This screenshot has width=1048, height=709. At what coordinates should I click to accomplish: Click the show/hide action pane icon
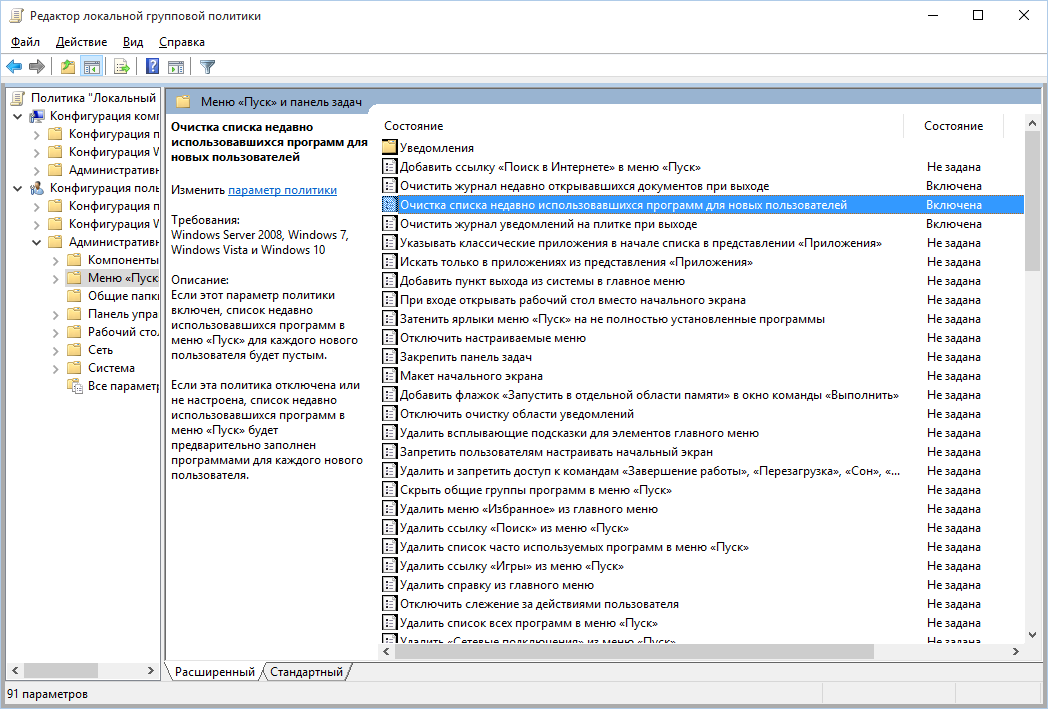[176, 67]
